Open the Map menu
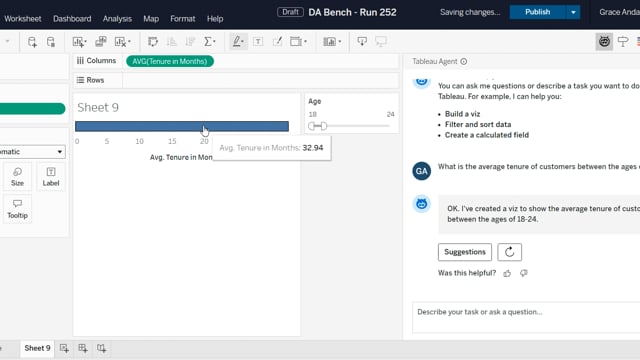The height and width of the screenshot is (360, 640). tap(151, 19)
